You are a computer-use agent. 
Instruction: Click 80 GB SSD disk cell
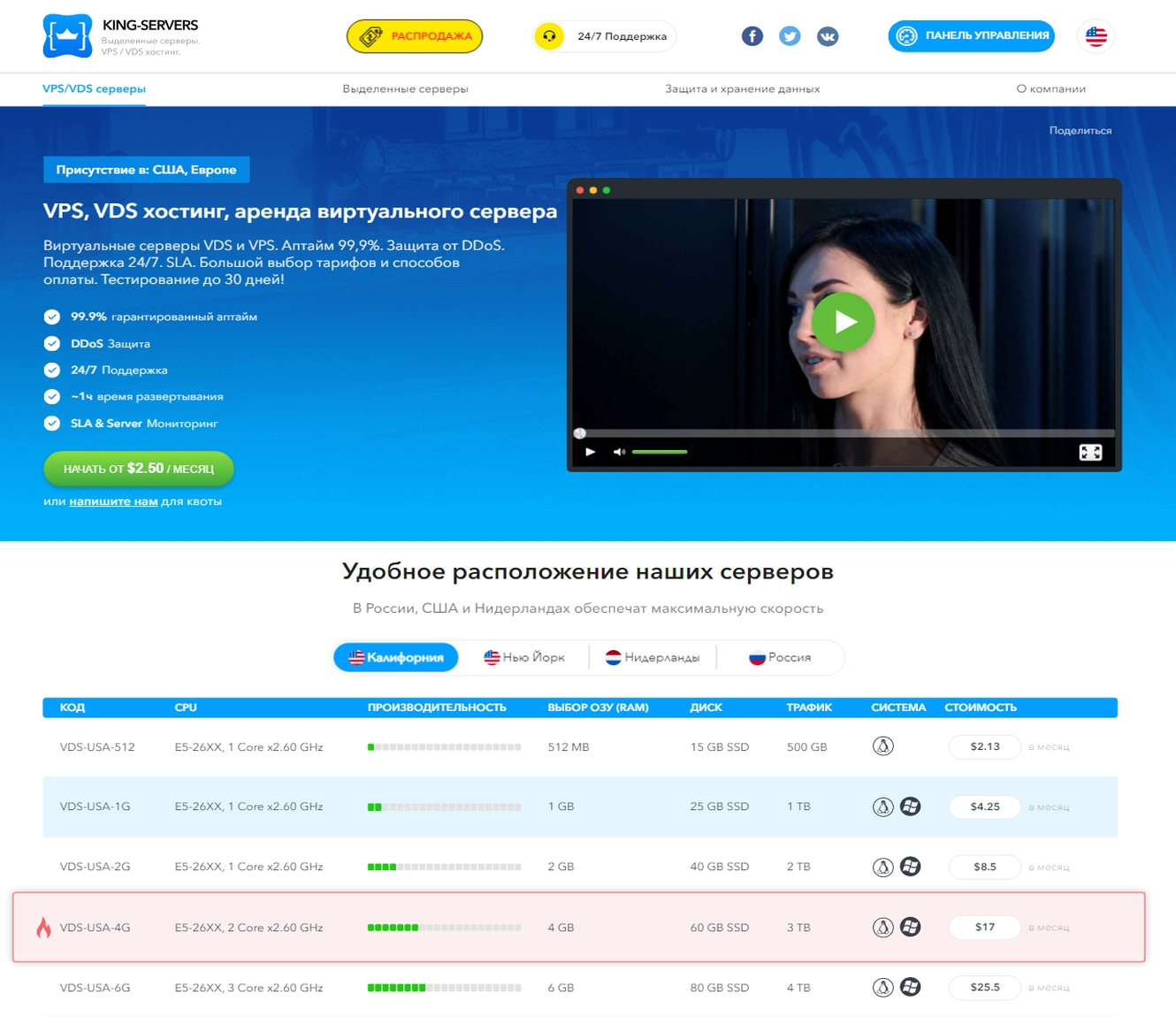coord(720,988)
